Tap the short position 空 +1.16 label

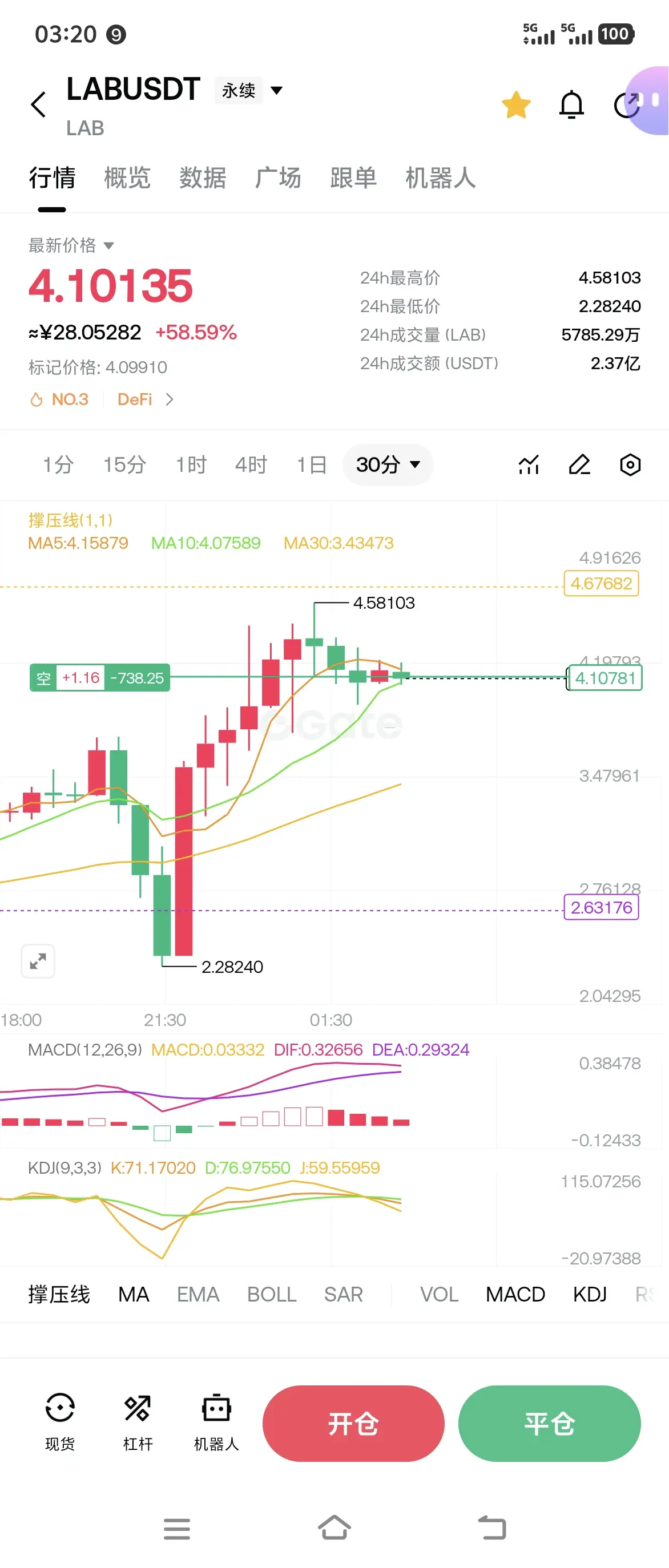[100, 677]
